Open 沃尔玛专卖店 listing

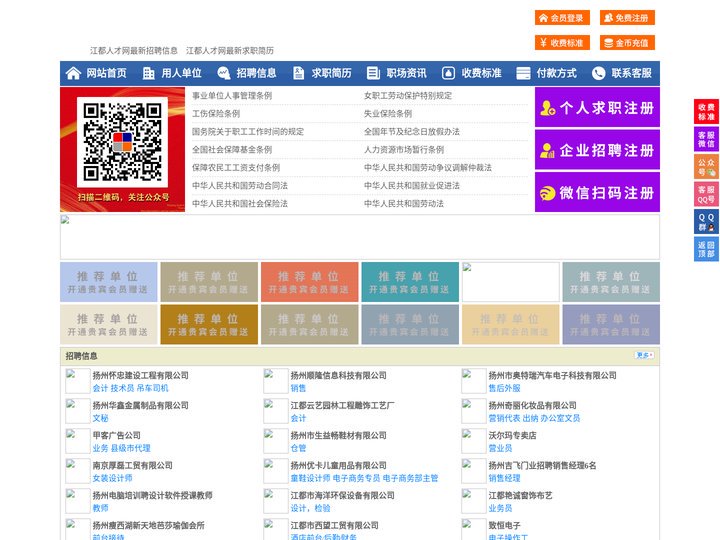click(x=512, y=435)
